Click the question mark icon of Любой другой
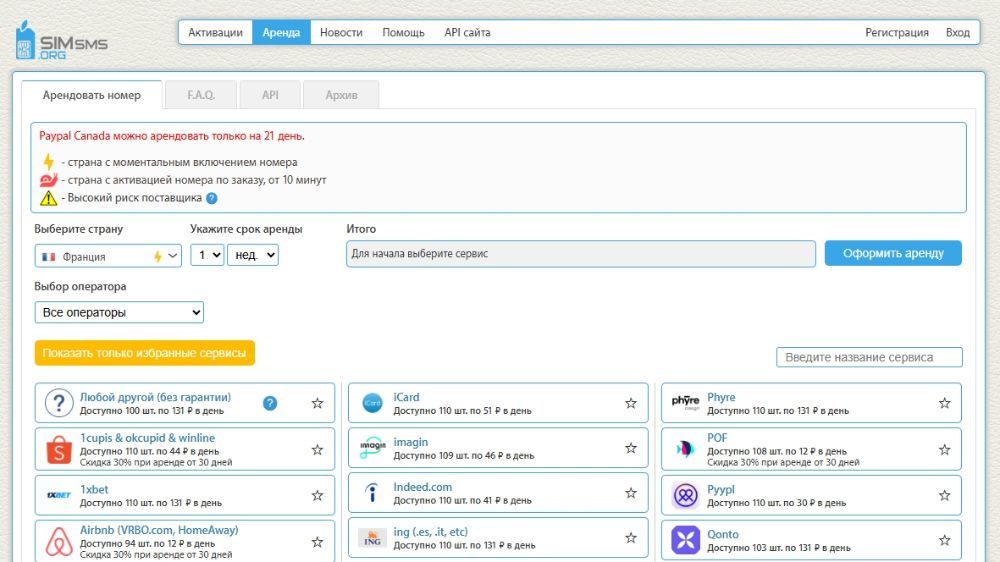This screenshot has width=1000, height=562. point(59,403)
